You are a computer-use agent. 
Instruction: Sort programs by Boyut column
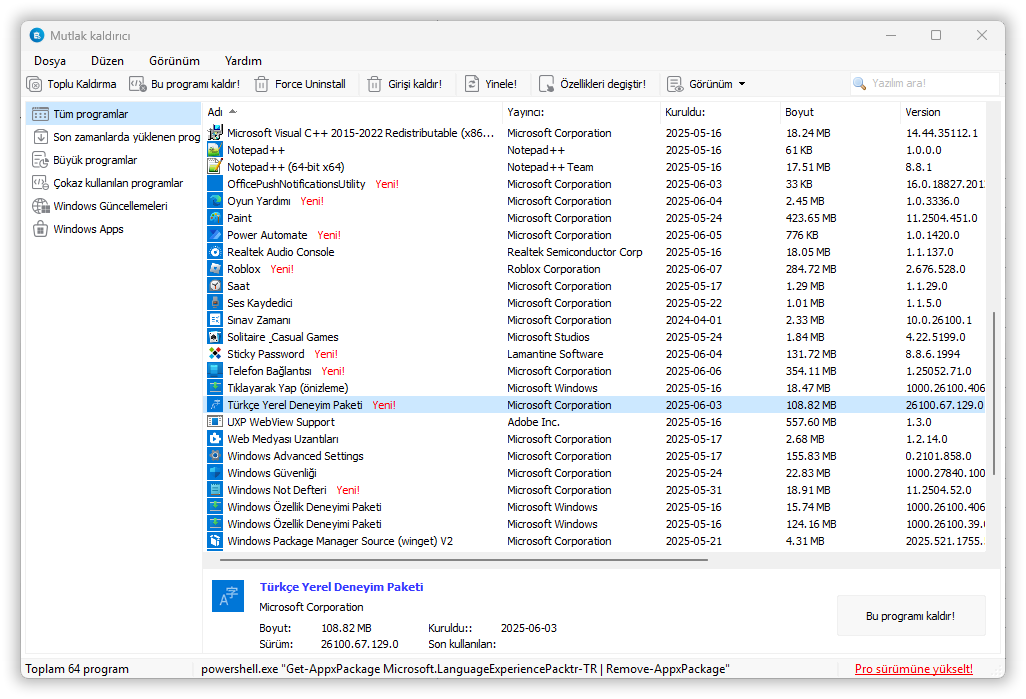pyautogui.click(x=841, y=112)
